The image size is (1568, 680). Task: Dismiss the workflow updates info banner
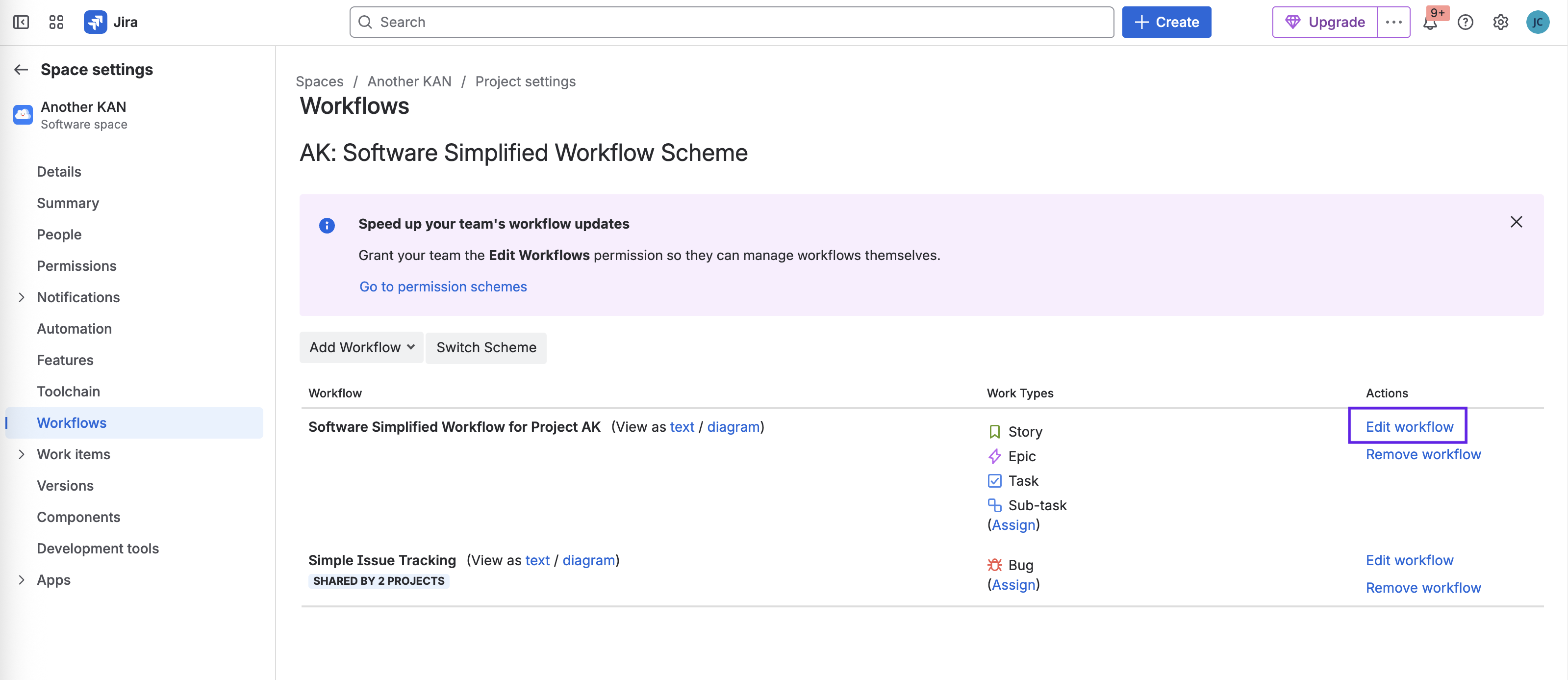pos(1516,222)
